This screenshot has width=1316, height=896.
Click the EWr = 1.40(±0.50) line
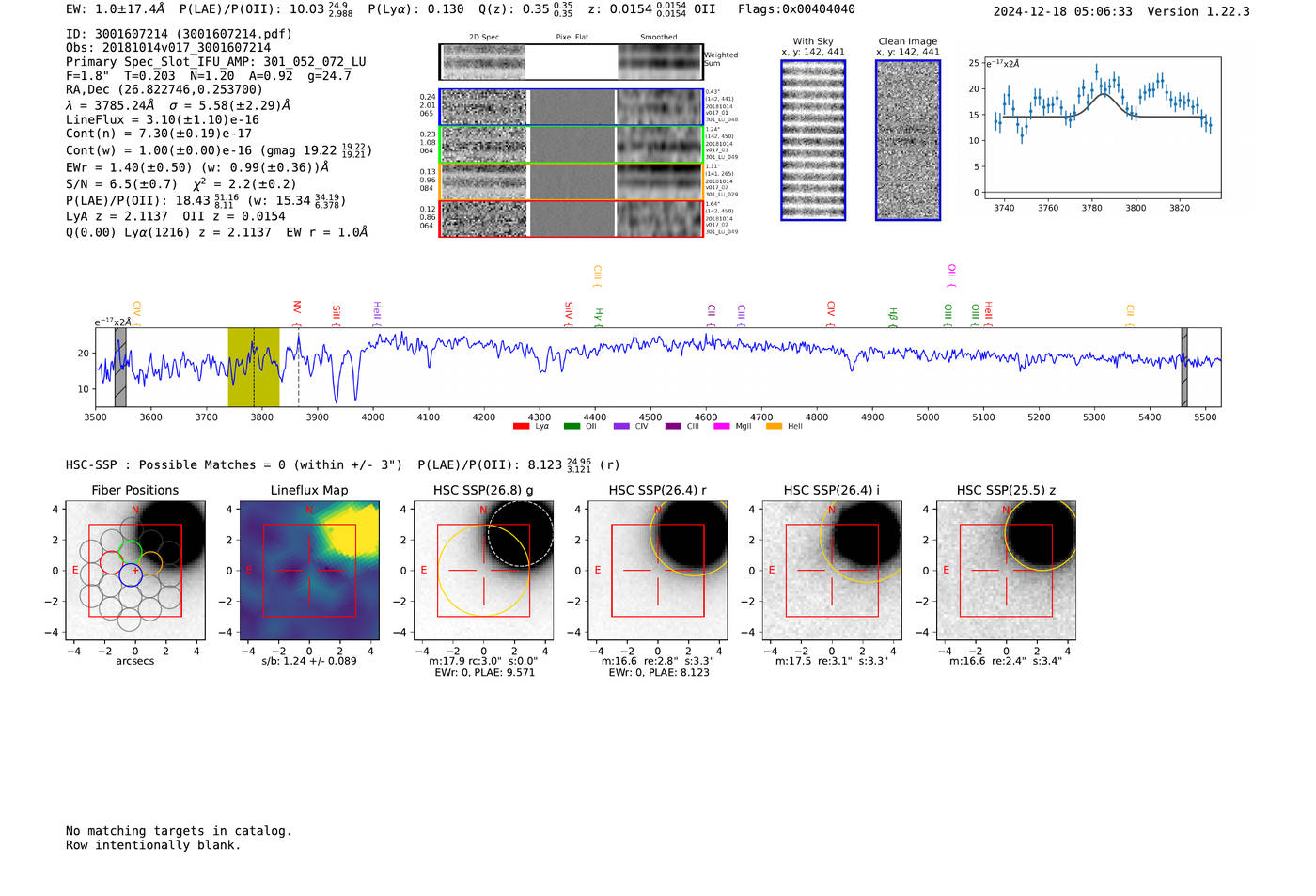click(197, 167)
